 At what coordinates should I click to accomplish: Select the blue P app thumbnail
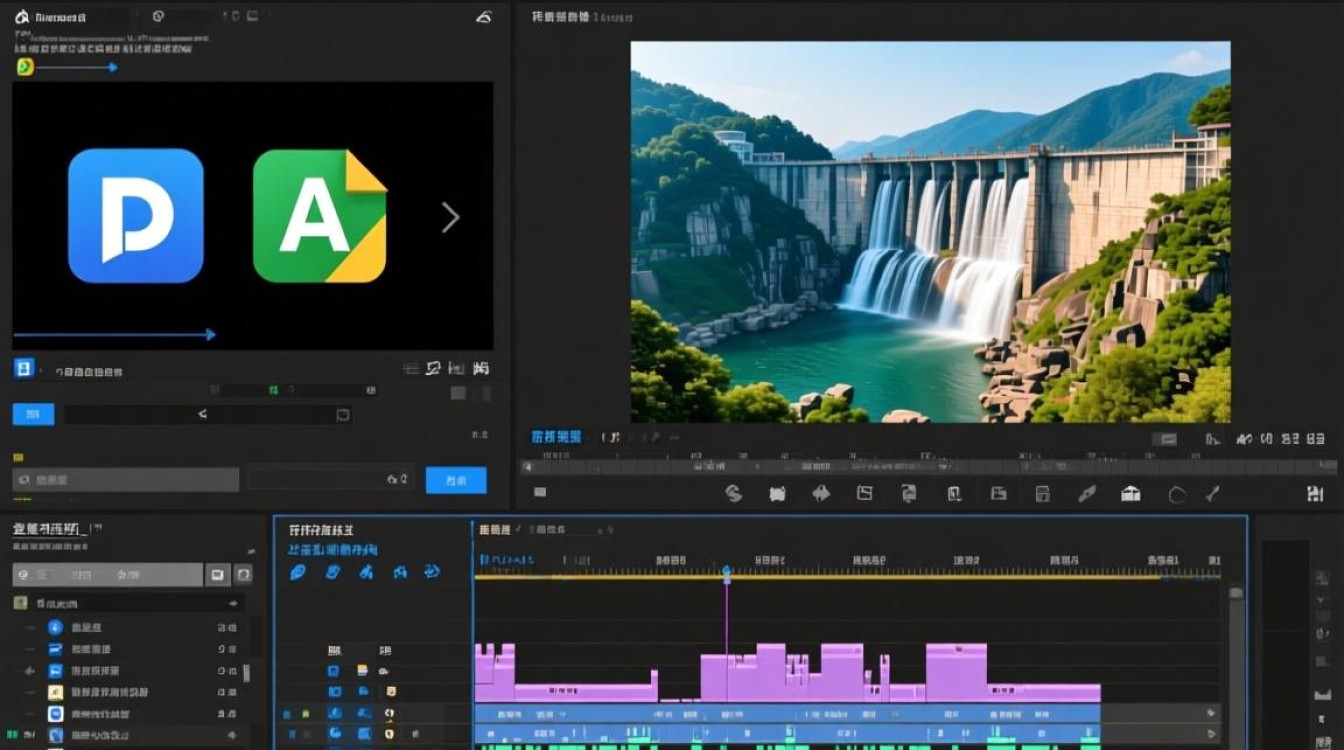(x=136, y=215)
